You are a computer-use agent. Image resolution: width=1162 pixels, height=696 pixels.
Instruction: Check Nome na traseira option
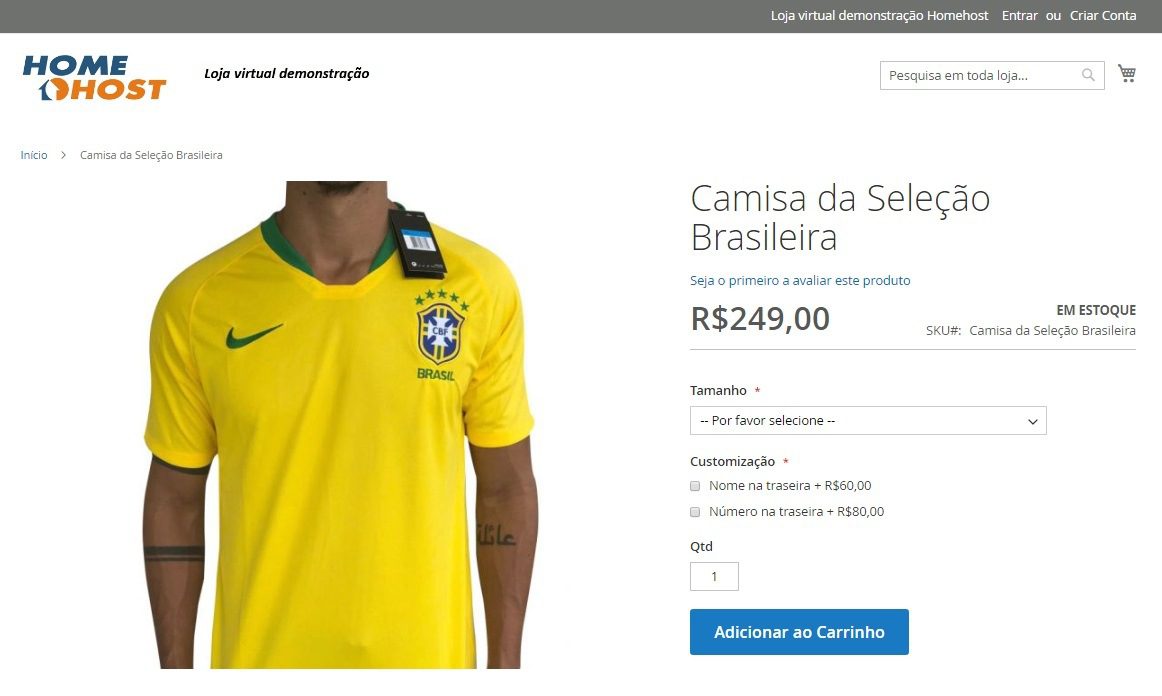[x=695, y=486]
